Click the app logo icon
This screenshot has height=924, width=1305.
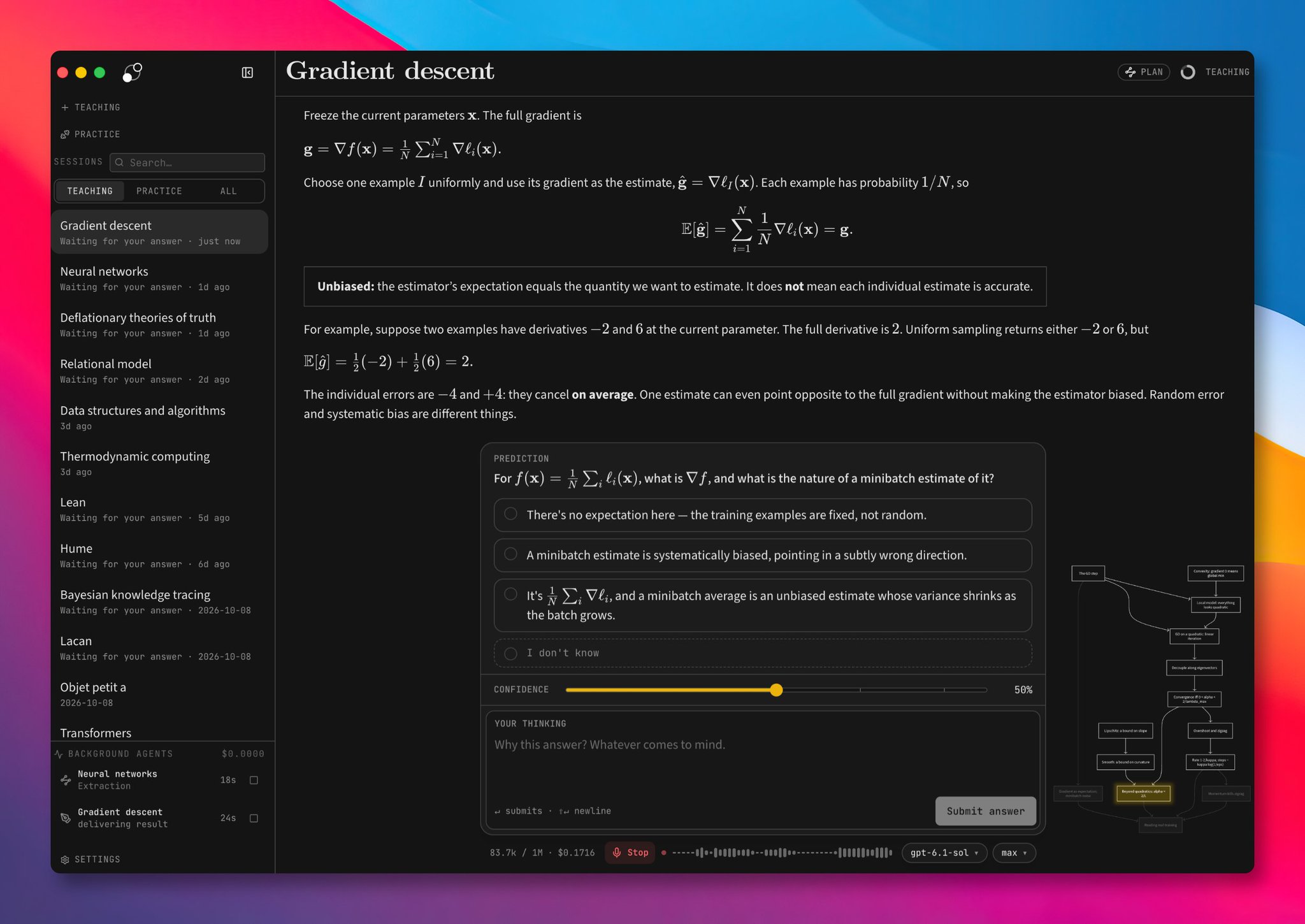pyautogui.click(x=132, y=72)
